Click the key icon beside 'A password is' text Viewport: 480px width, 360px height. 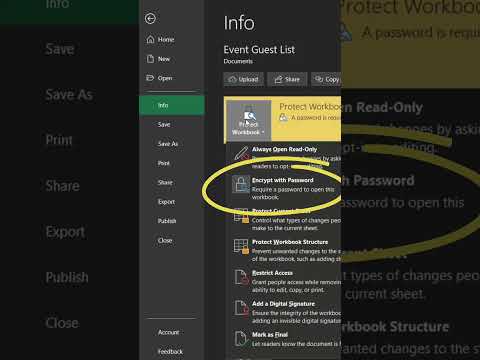pos(283,117)
